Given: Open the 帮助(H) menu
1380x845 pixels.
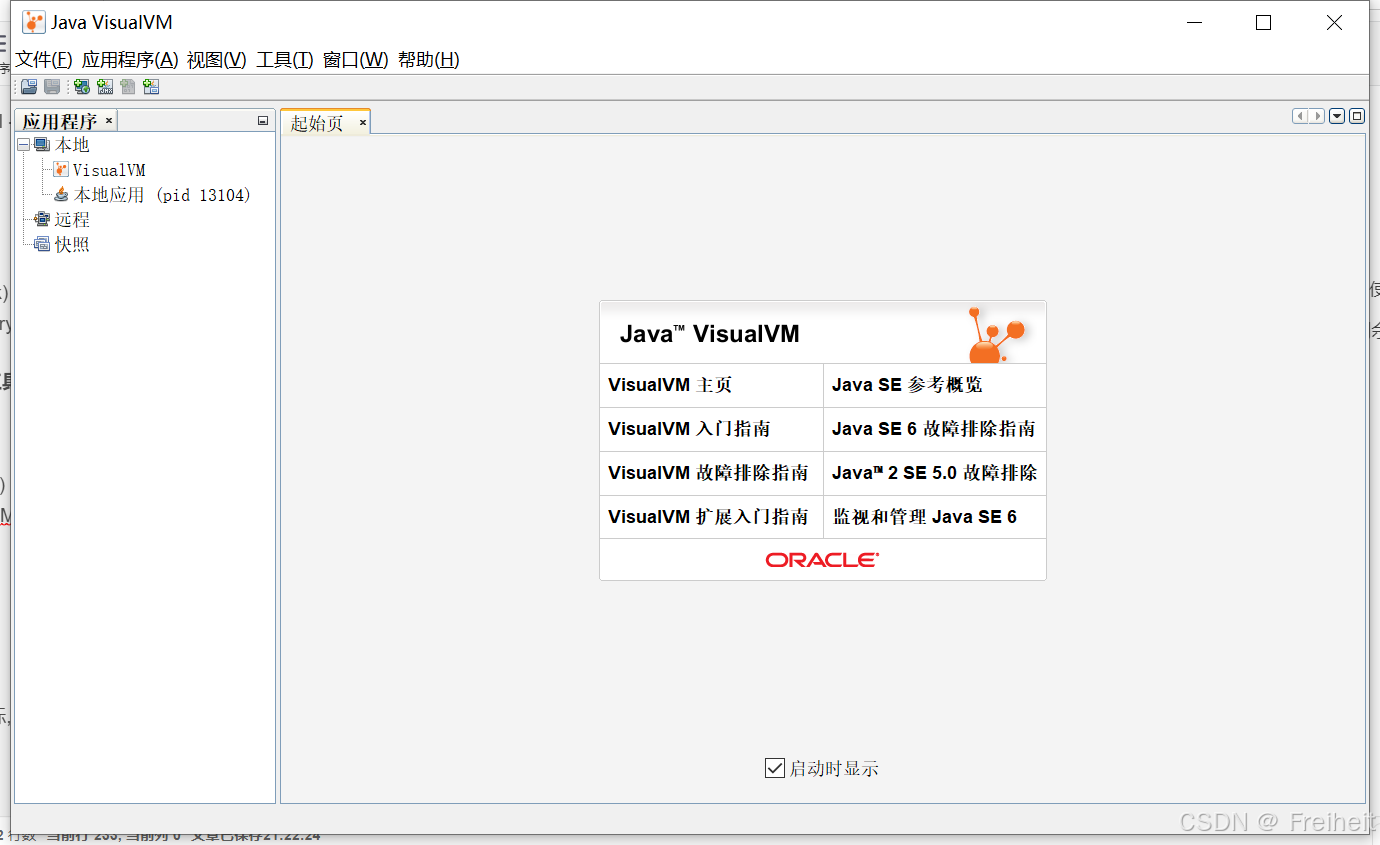Looking at the screenshot, I should point(429,60).
